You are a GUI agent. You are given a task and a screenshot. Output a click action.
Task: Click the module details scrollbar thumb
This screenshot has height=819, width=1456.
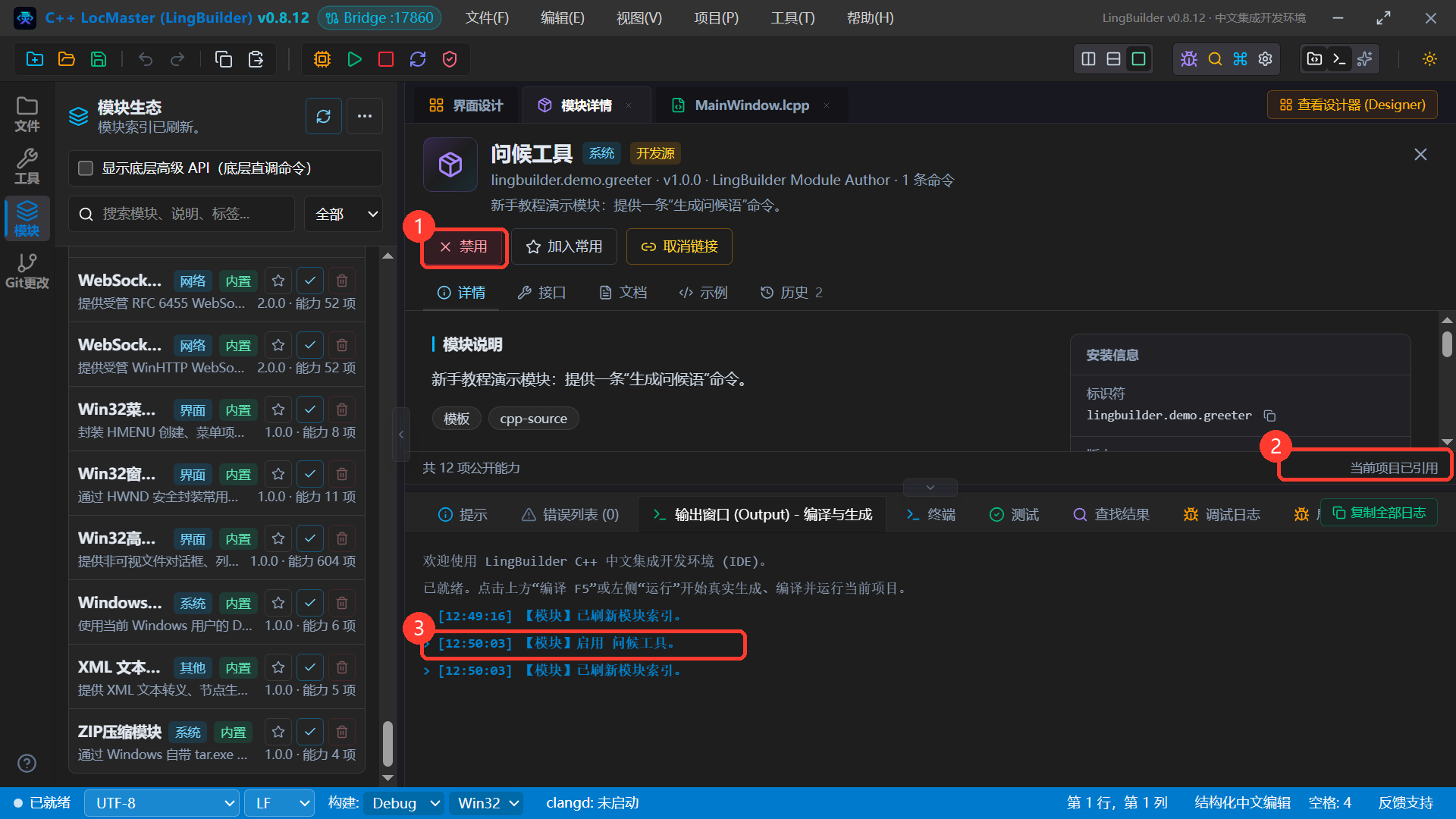point(1447,344)
